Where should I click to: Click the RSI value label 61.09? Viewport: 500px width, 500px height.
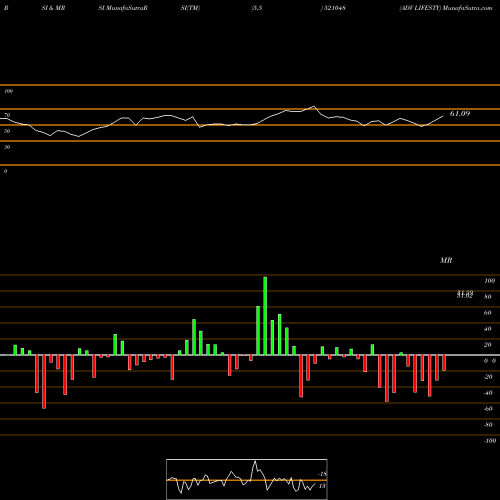460,114
